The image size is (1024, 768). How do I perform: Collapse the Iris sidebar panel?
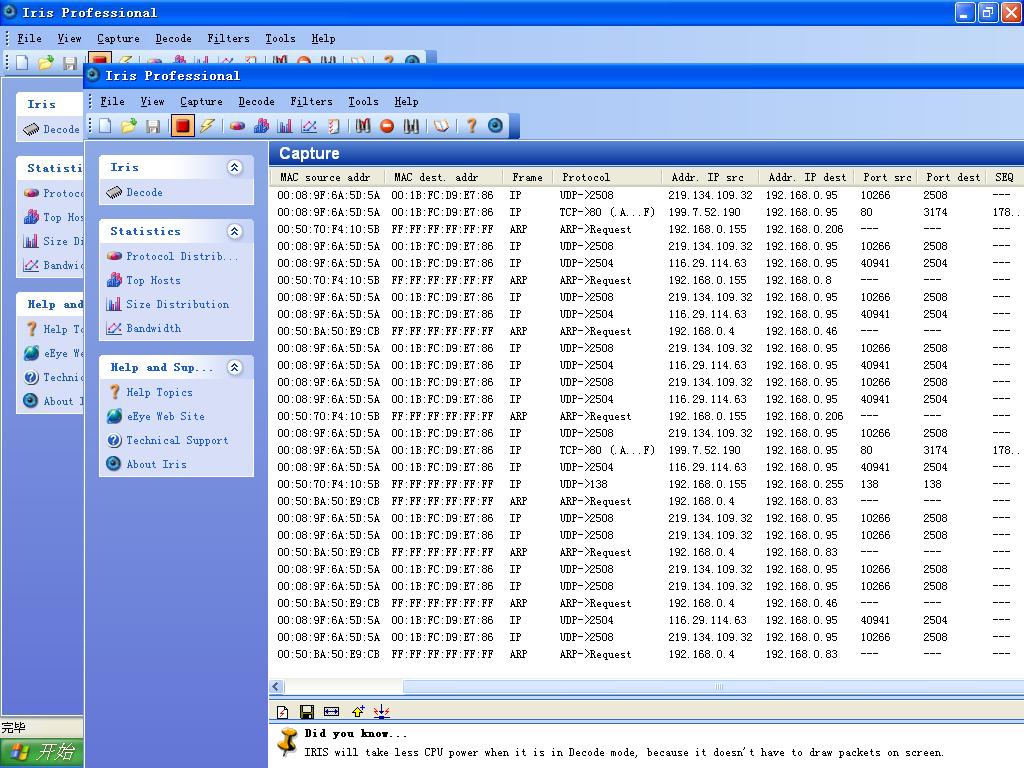point(235,168)
